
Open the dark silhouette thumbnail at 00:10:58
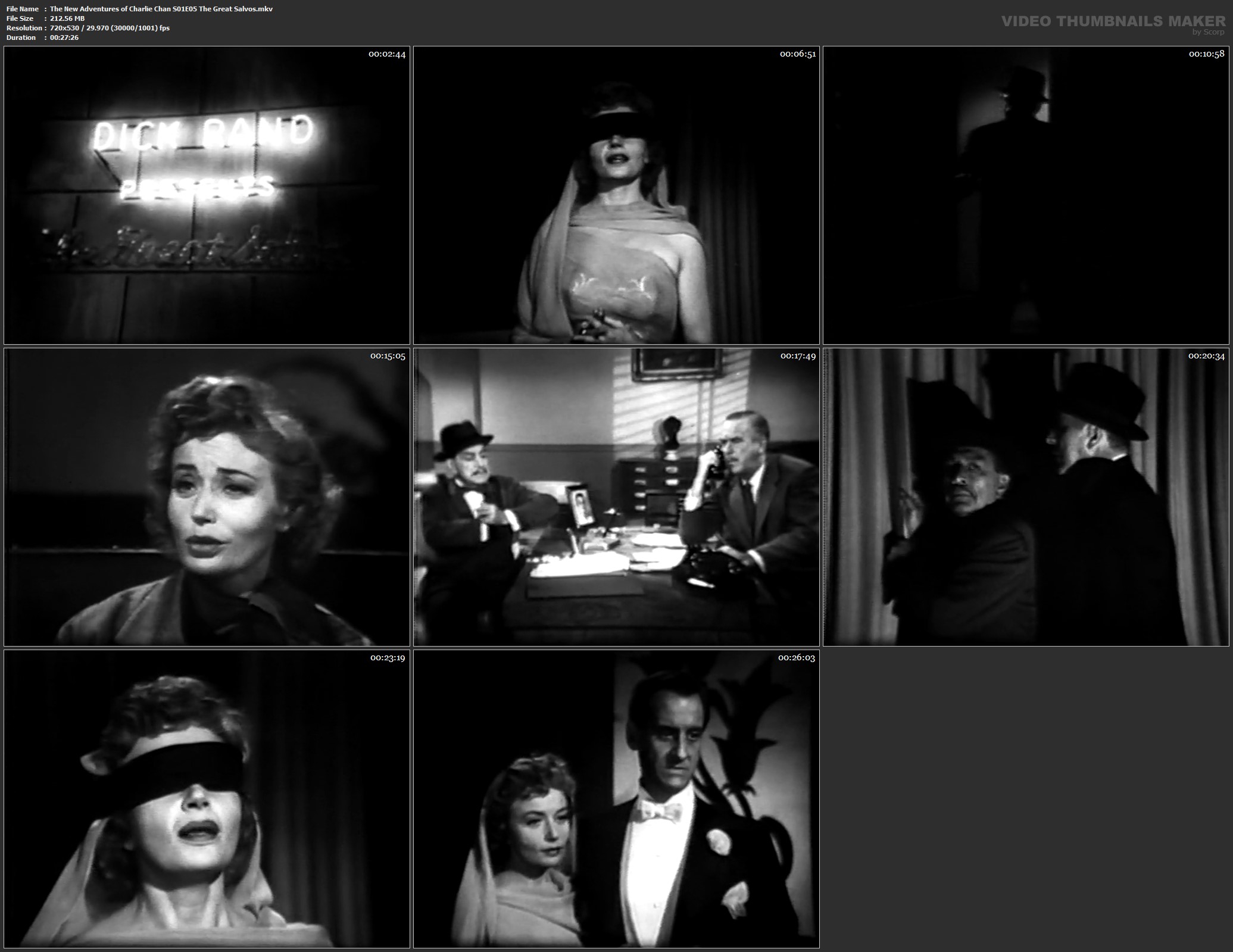(1026, 195)
